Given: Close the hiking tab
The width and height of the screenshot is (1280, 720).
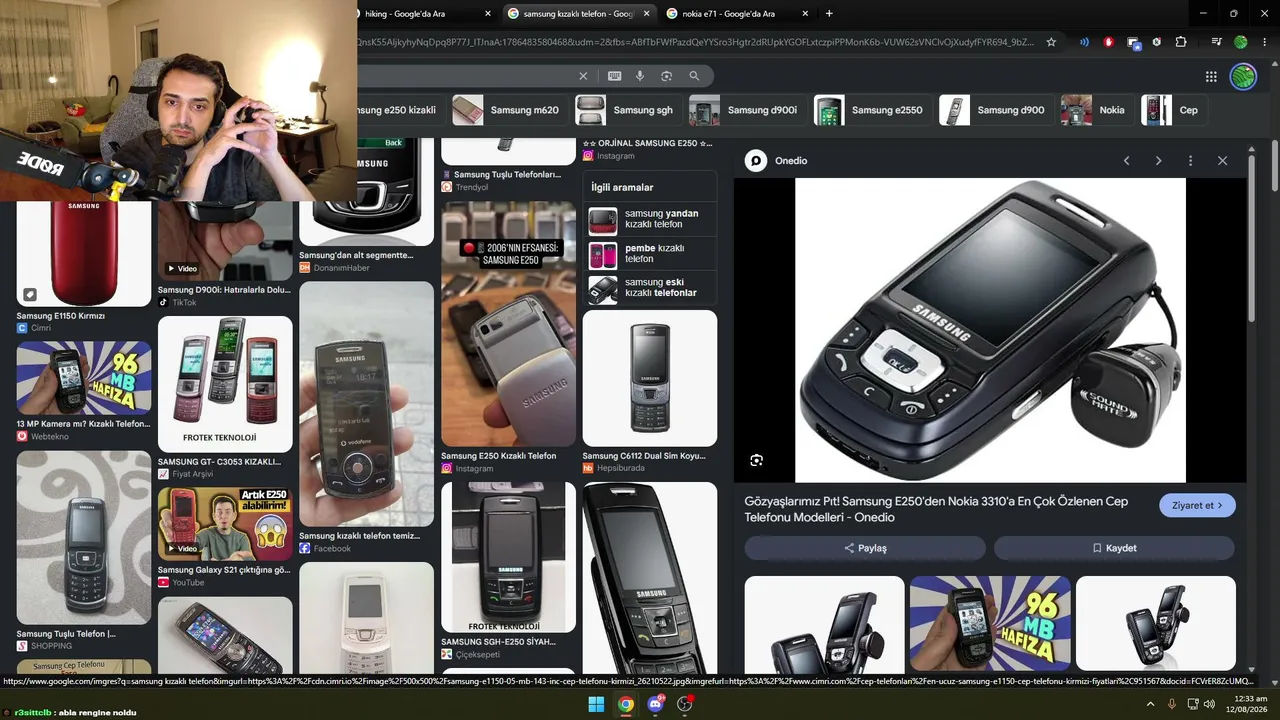Looking at the screenshot, I should coord(488,14).
